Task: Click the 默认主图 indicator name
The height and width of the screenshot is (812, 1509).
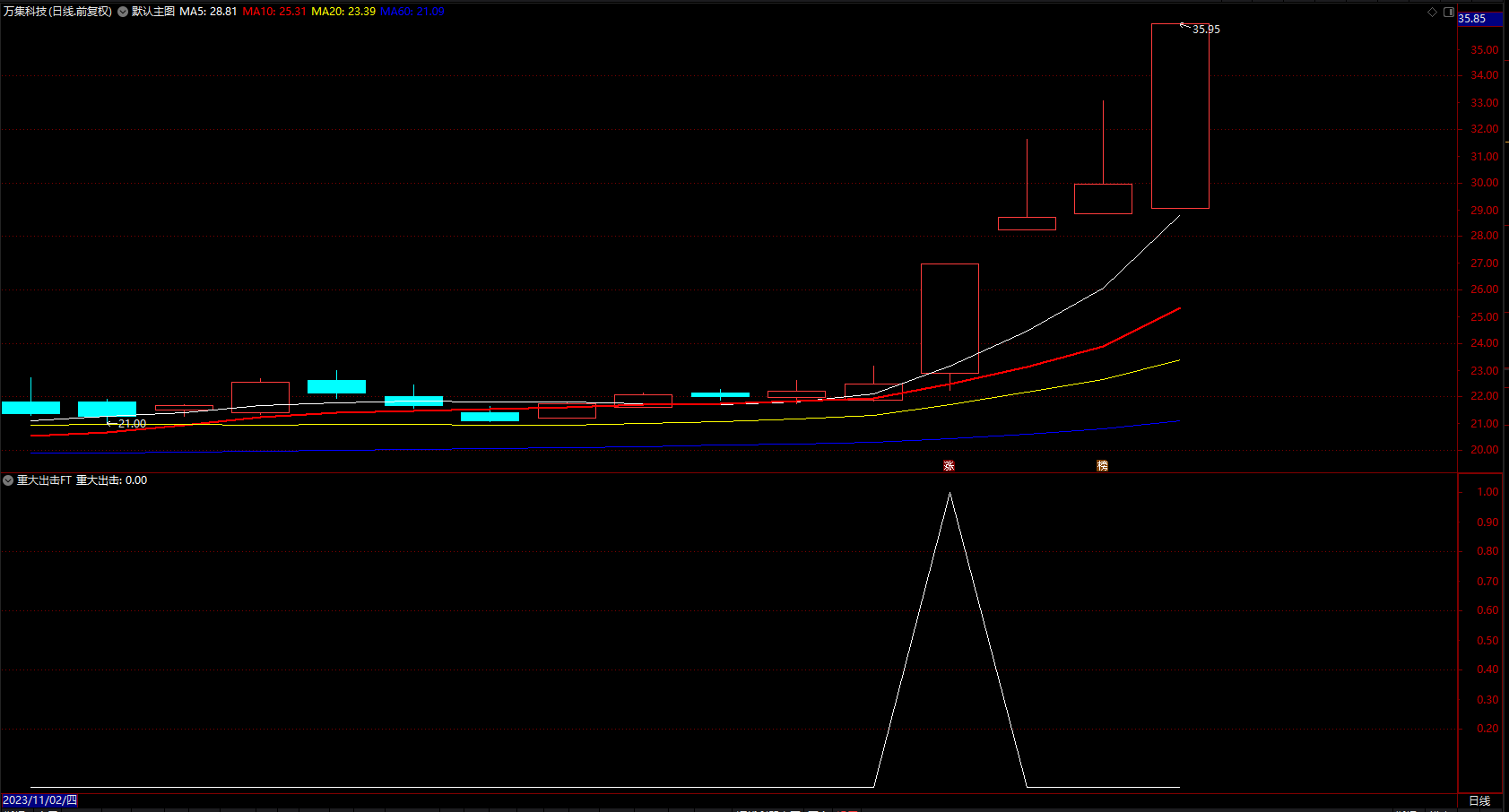Action: pos(153,12)
